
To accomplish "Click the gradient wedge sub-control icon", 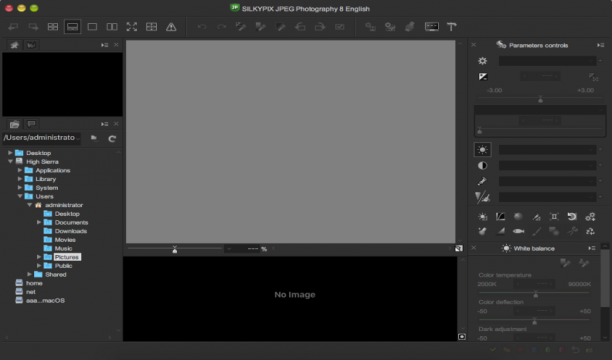I will (x=500, y=231).
